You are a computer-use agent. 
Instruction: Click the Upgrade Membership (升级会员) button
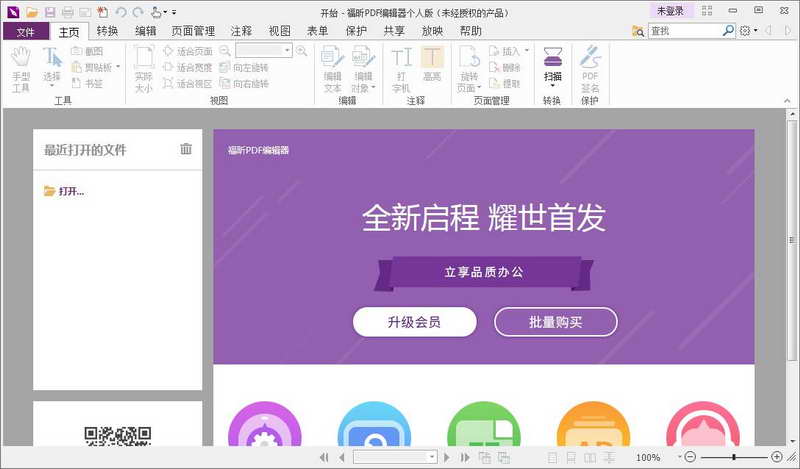(x=414, y=322)
